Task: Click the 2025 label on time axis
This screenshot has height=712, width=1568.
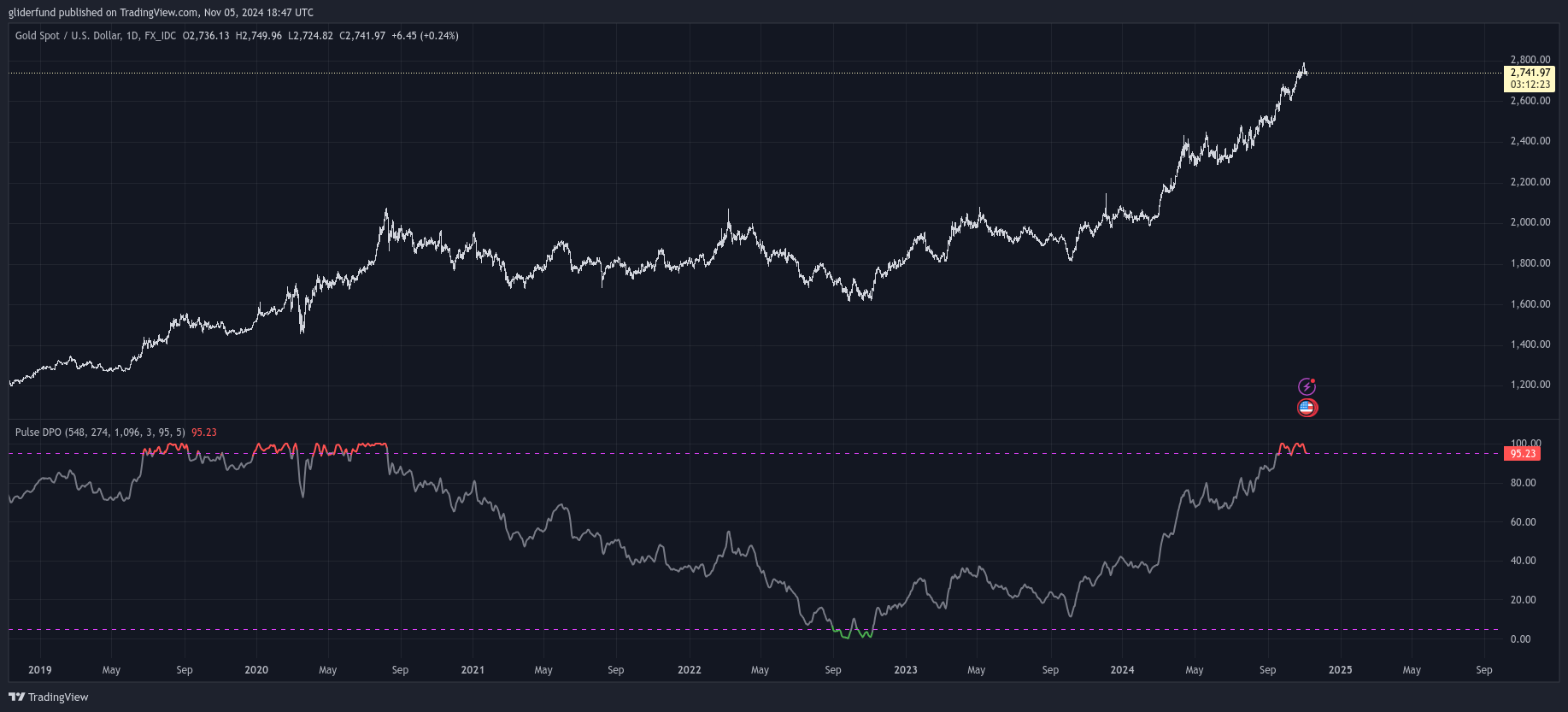Action: coord(1340,670)
